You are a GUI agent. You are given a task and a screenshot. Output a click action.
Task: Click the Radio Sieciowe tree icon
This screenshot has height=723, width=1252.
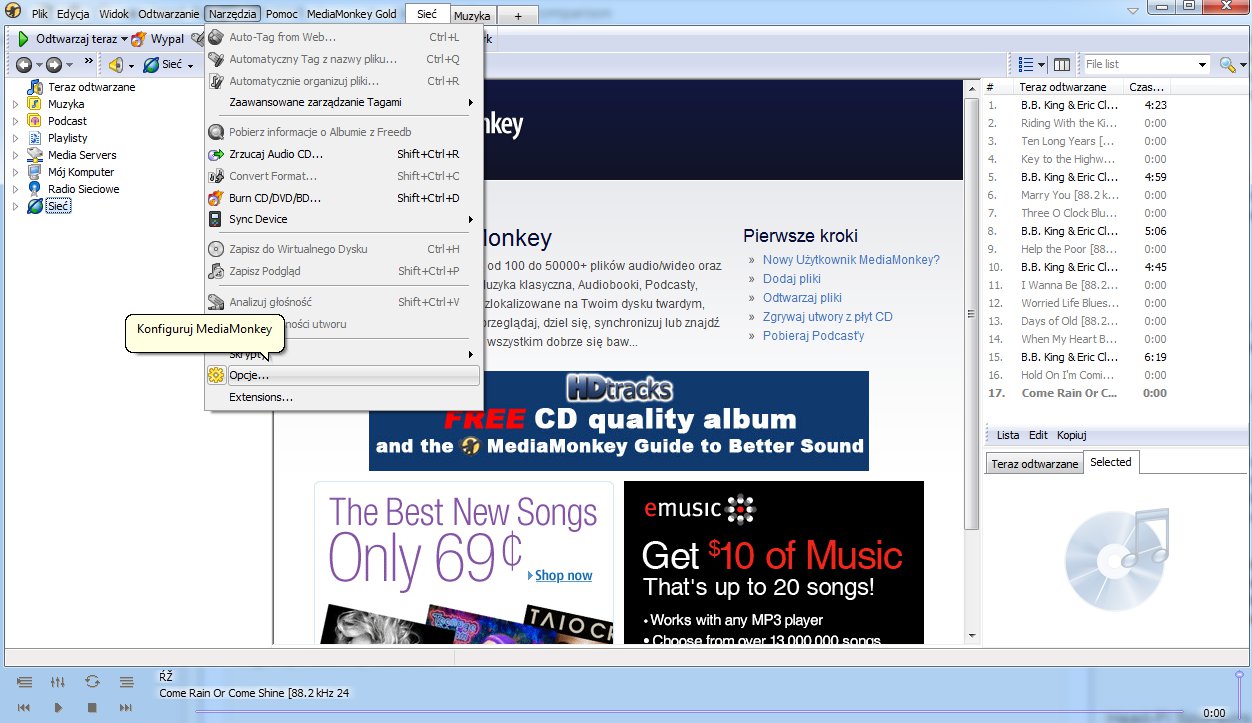click(x=35, y=189)
